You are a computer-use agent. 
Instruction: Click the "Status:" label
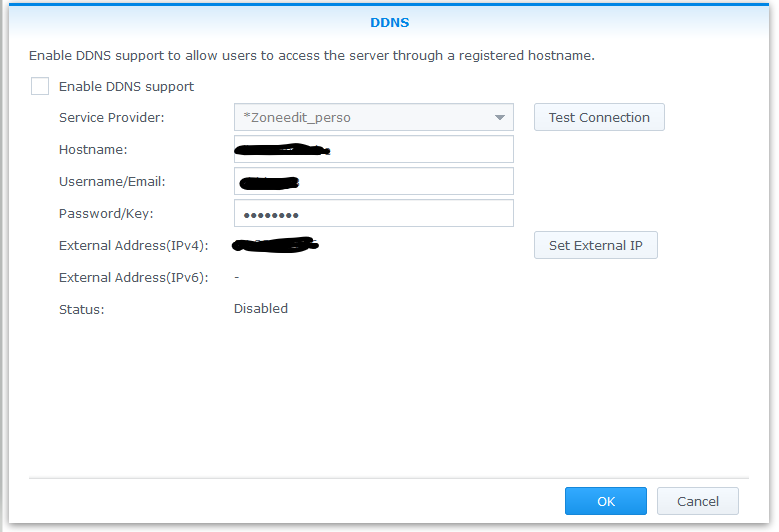82,310
